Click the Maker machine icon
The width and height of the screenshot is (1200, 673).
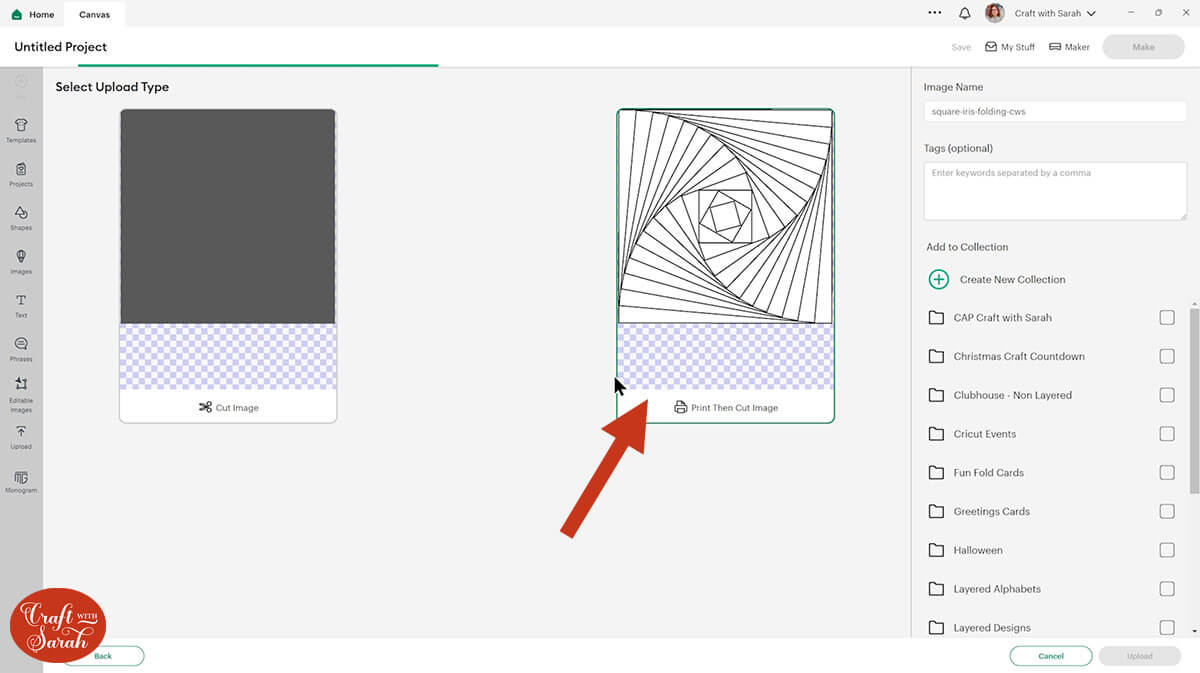click(x=1054, y=47)
